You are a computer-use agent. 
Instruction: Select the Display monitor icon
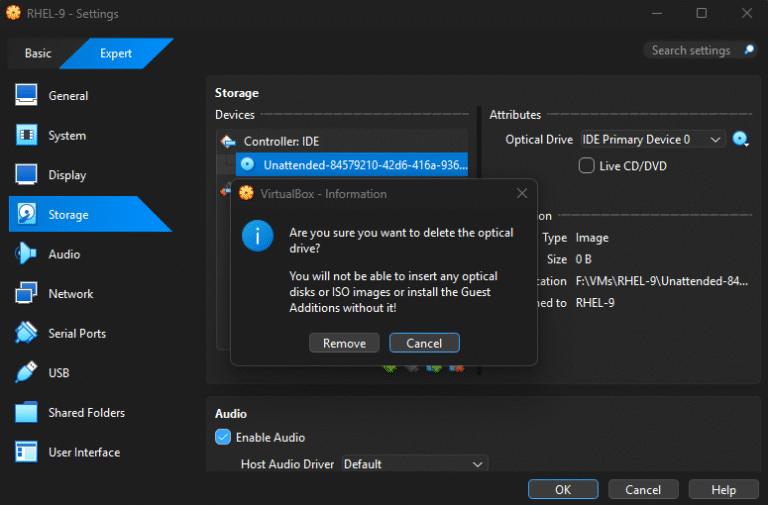[x=27, y=175]
